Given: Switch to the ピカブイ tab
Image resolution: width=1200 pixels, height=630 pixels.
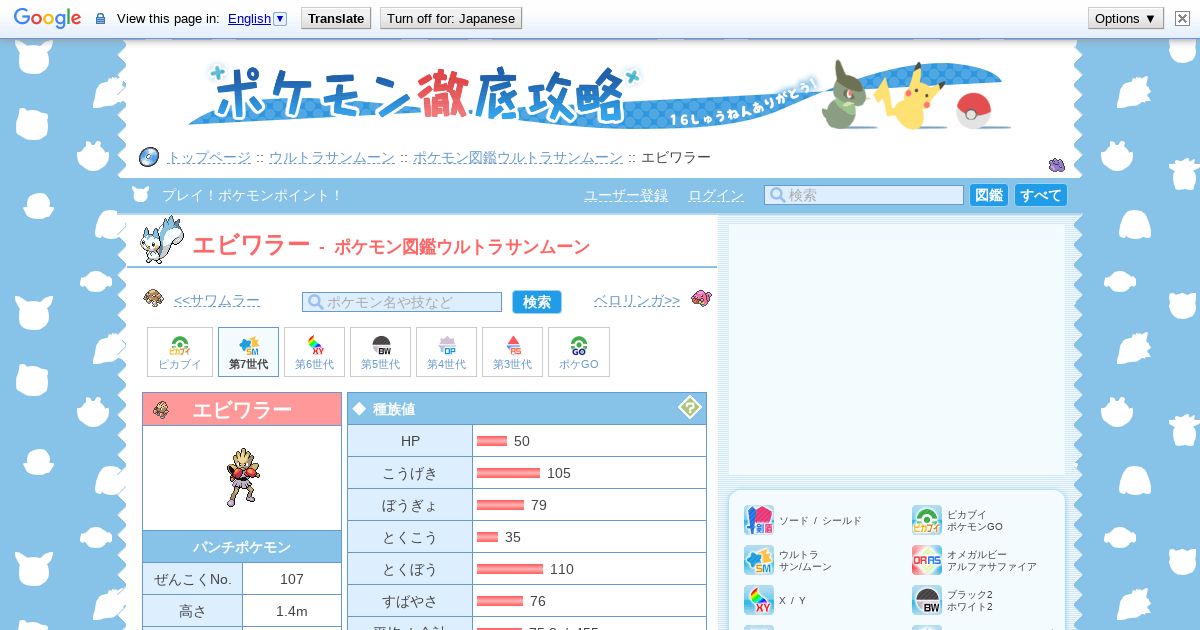Looking at the screenshot, I should tap(180, 352).
